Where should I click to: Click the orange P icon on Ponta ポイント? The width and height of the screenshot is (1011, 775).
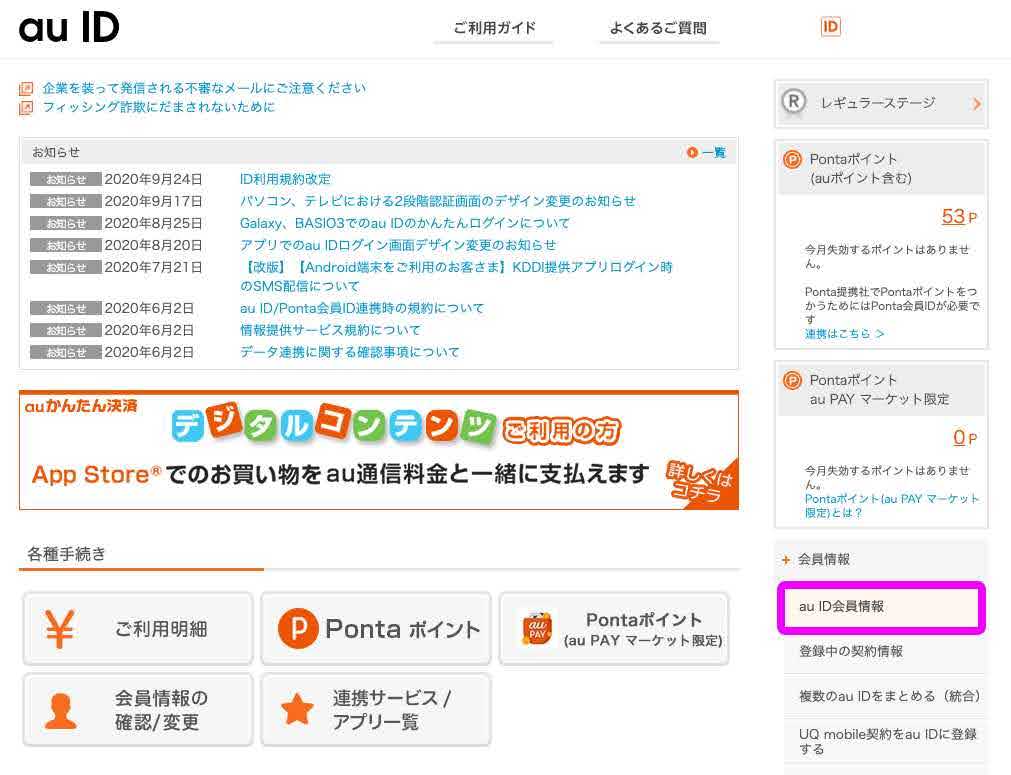(x=298, y=628)
